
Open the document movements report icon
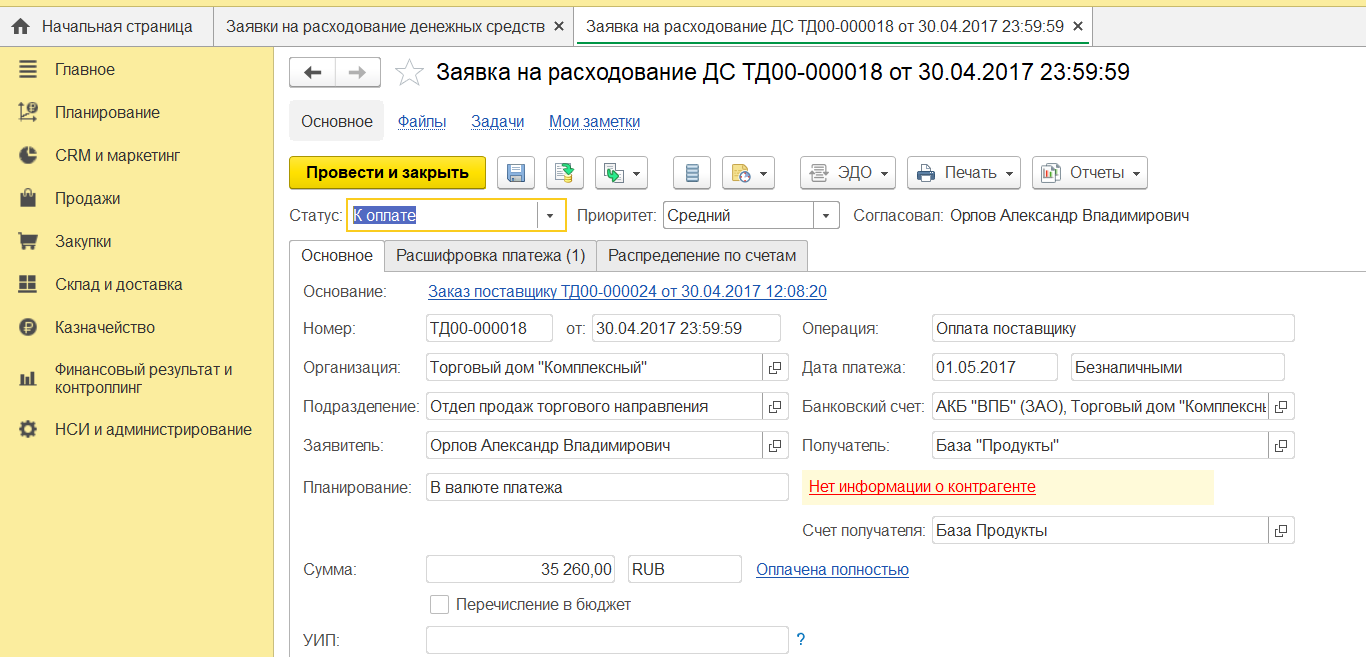tap(692, 173)
